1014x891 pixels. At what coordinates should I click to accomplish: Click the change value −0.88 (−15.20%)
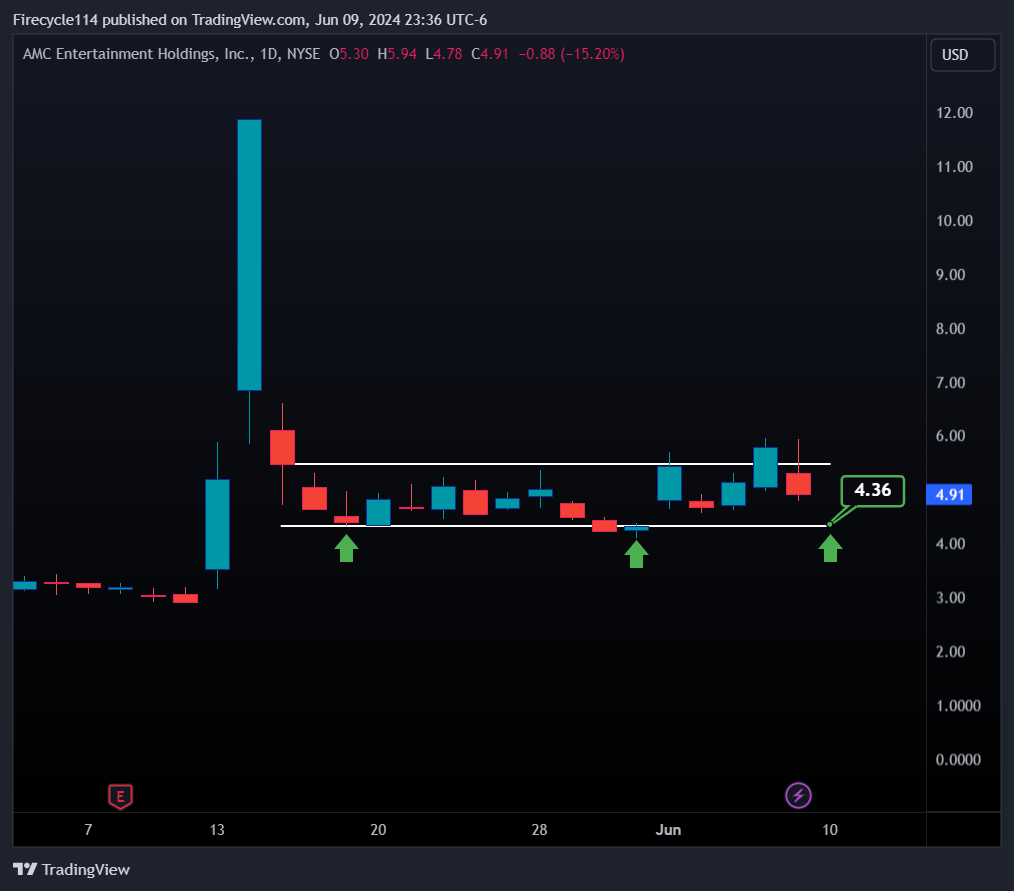click(572, 54)
